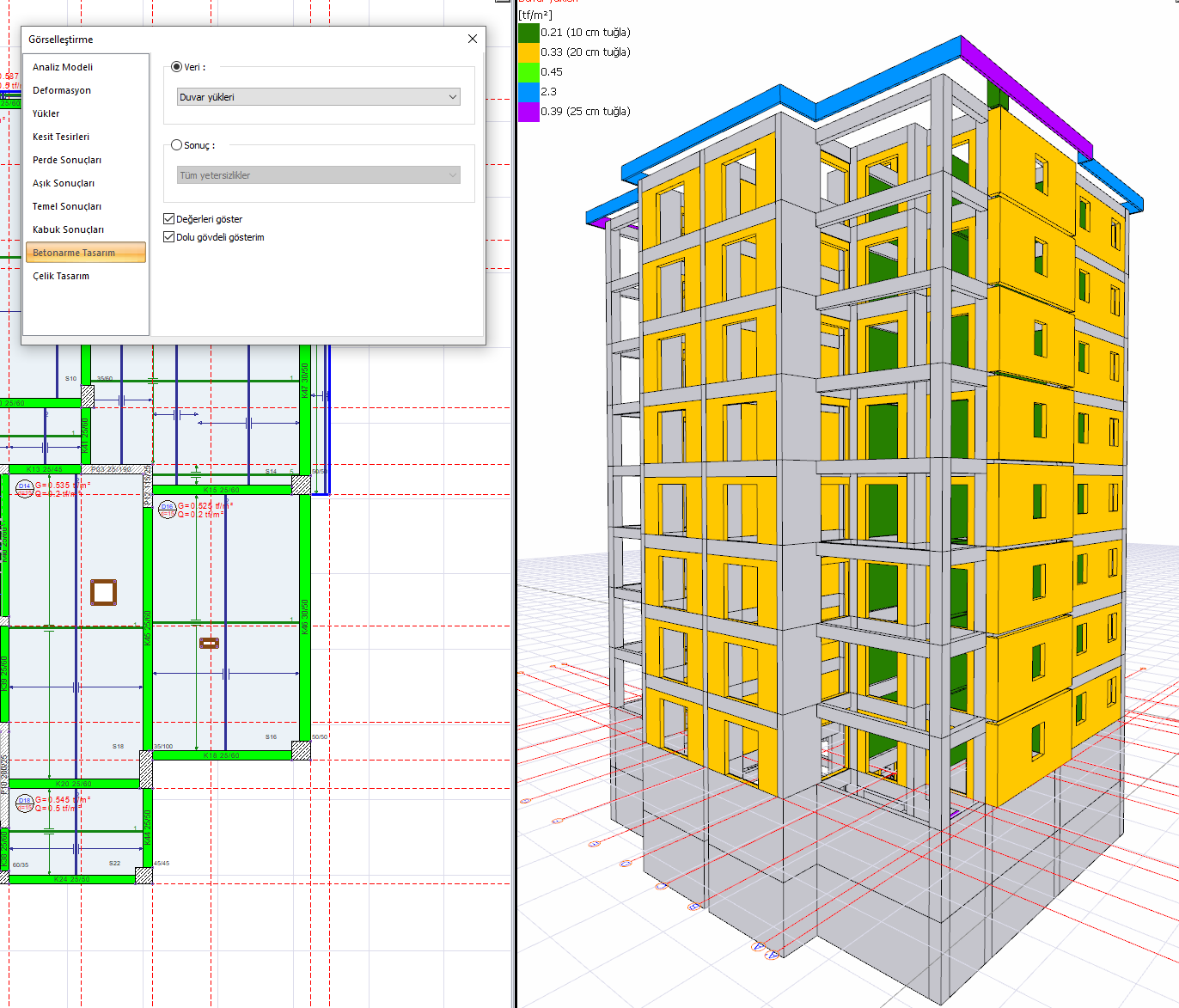Click the beam label 'K44 25/50'
This screenshot has width=1179, height=1008.
[x=148, y=827]
